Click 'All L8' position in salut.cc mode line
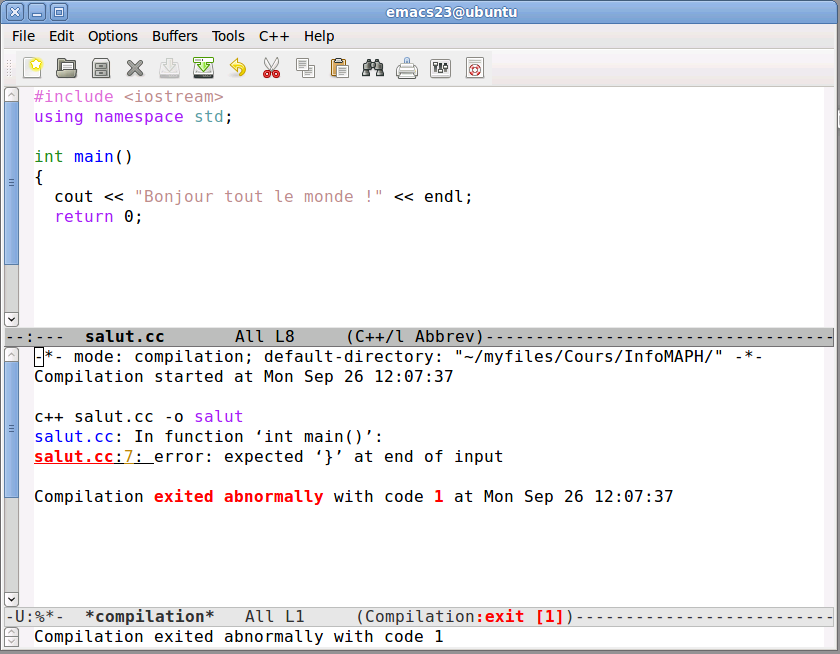Viewport: 840px width, 654px height. click(x=265, y=337)
